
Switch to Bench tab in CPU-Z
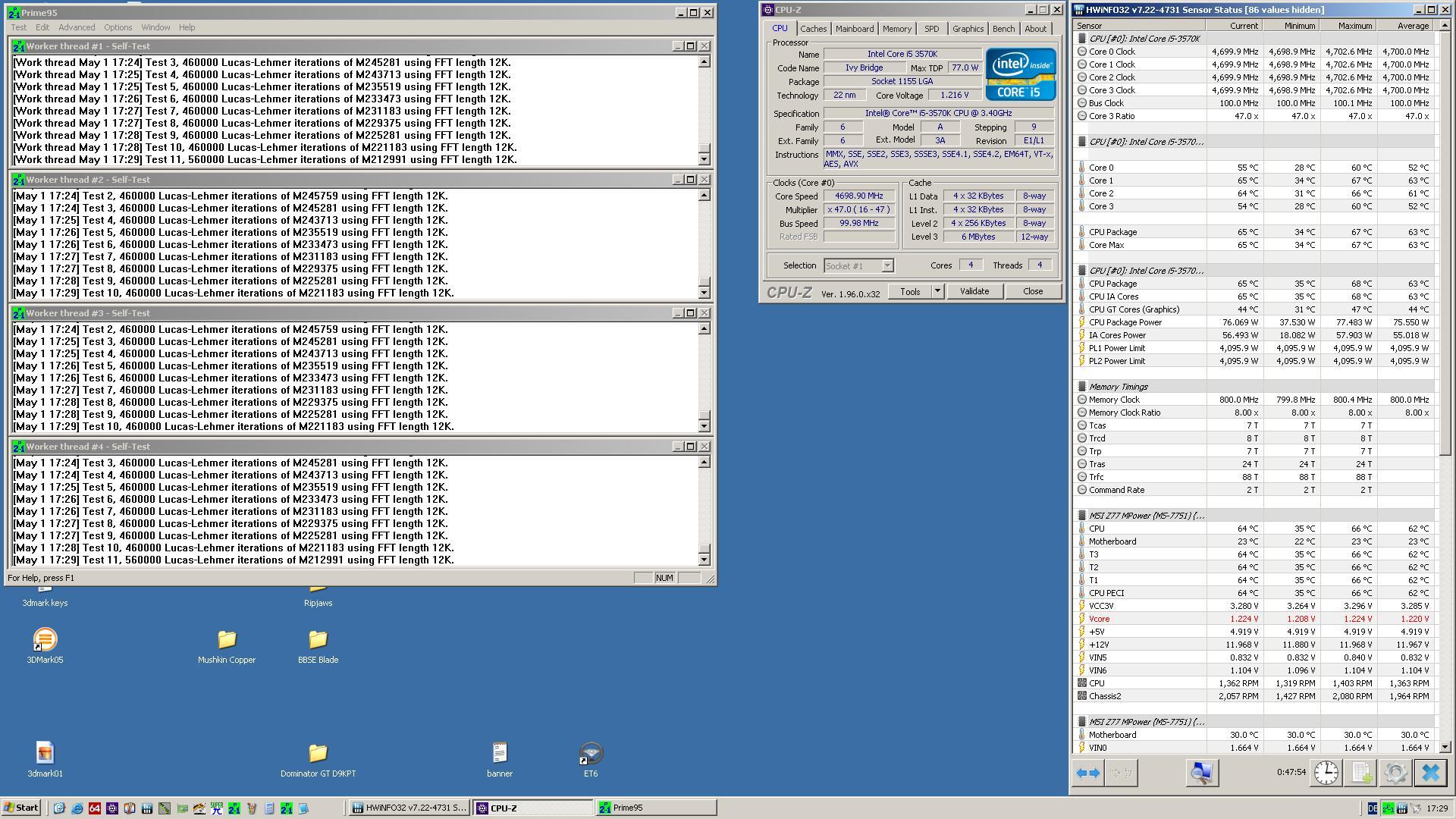1003,29
